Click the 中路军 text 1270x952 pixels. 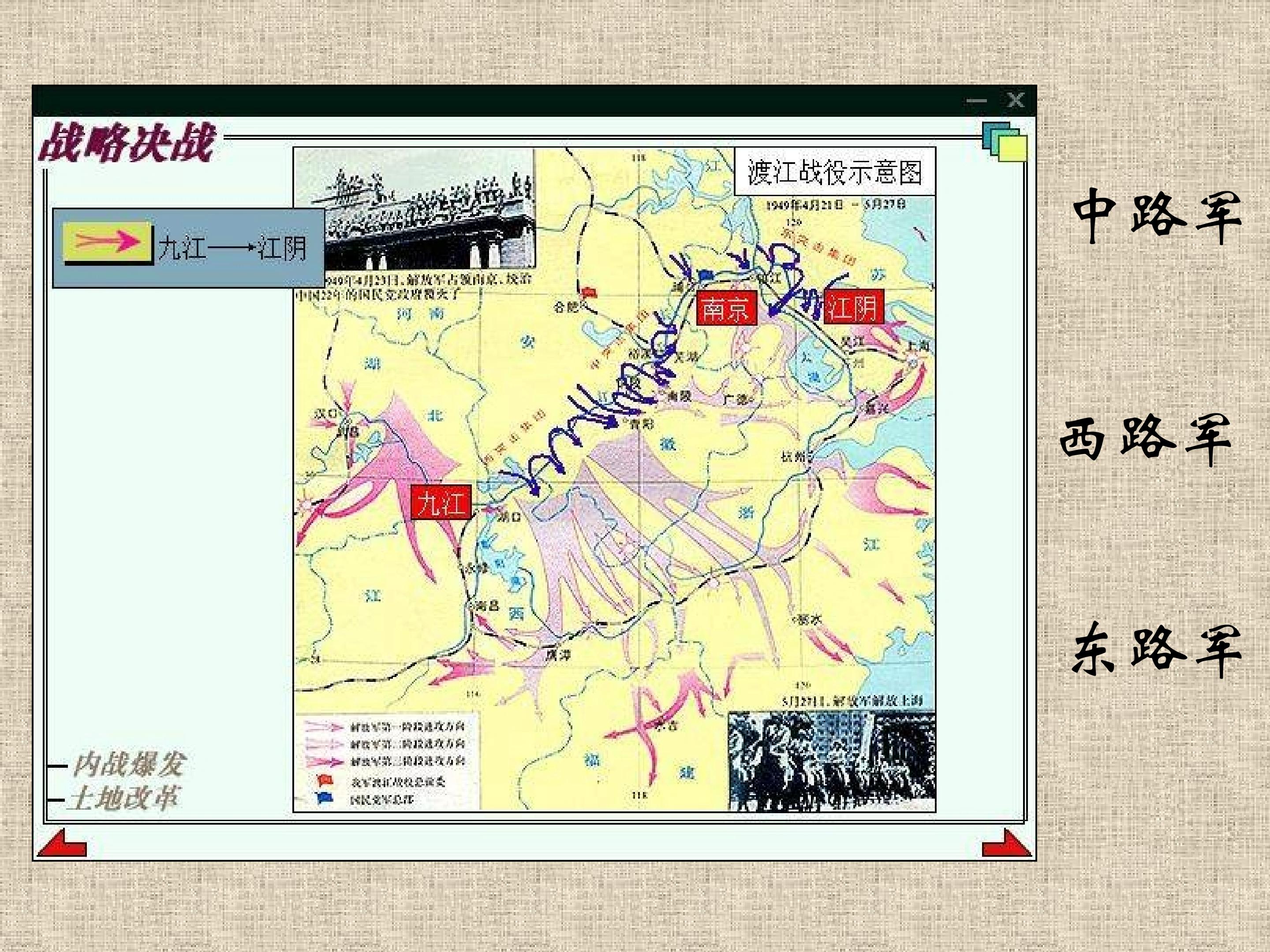[x=1158, y=217]
